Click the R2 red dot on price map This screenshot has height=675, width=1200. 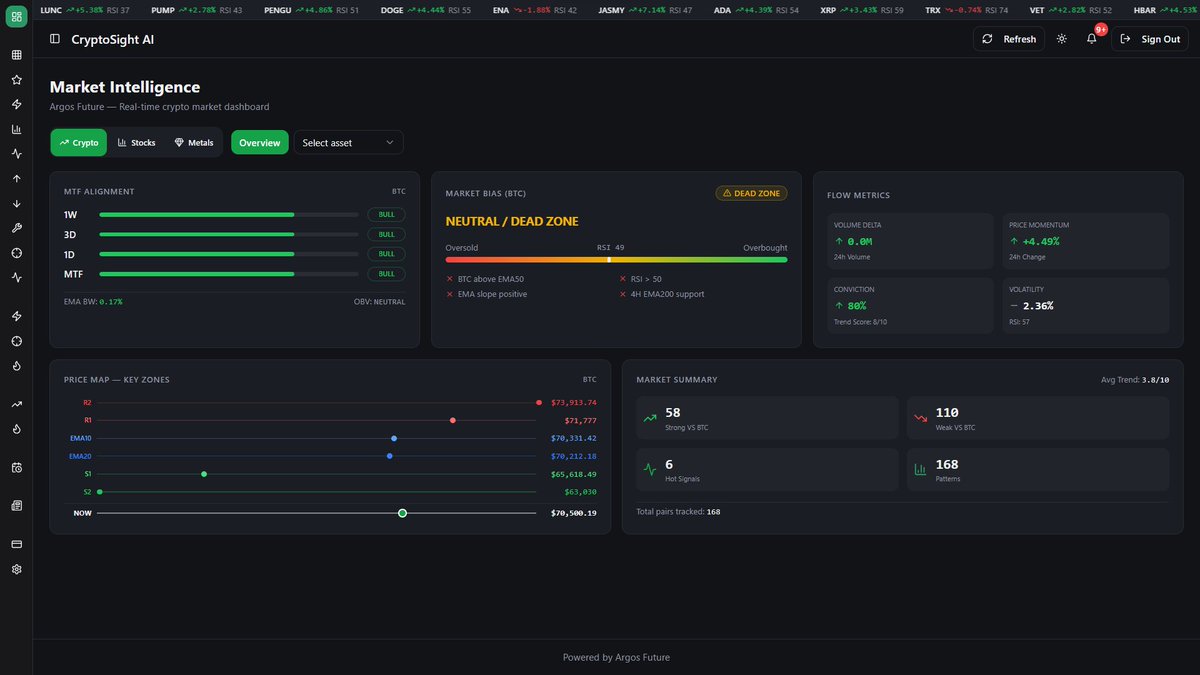tap(539, 402)
